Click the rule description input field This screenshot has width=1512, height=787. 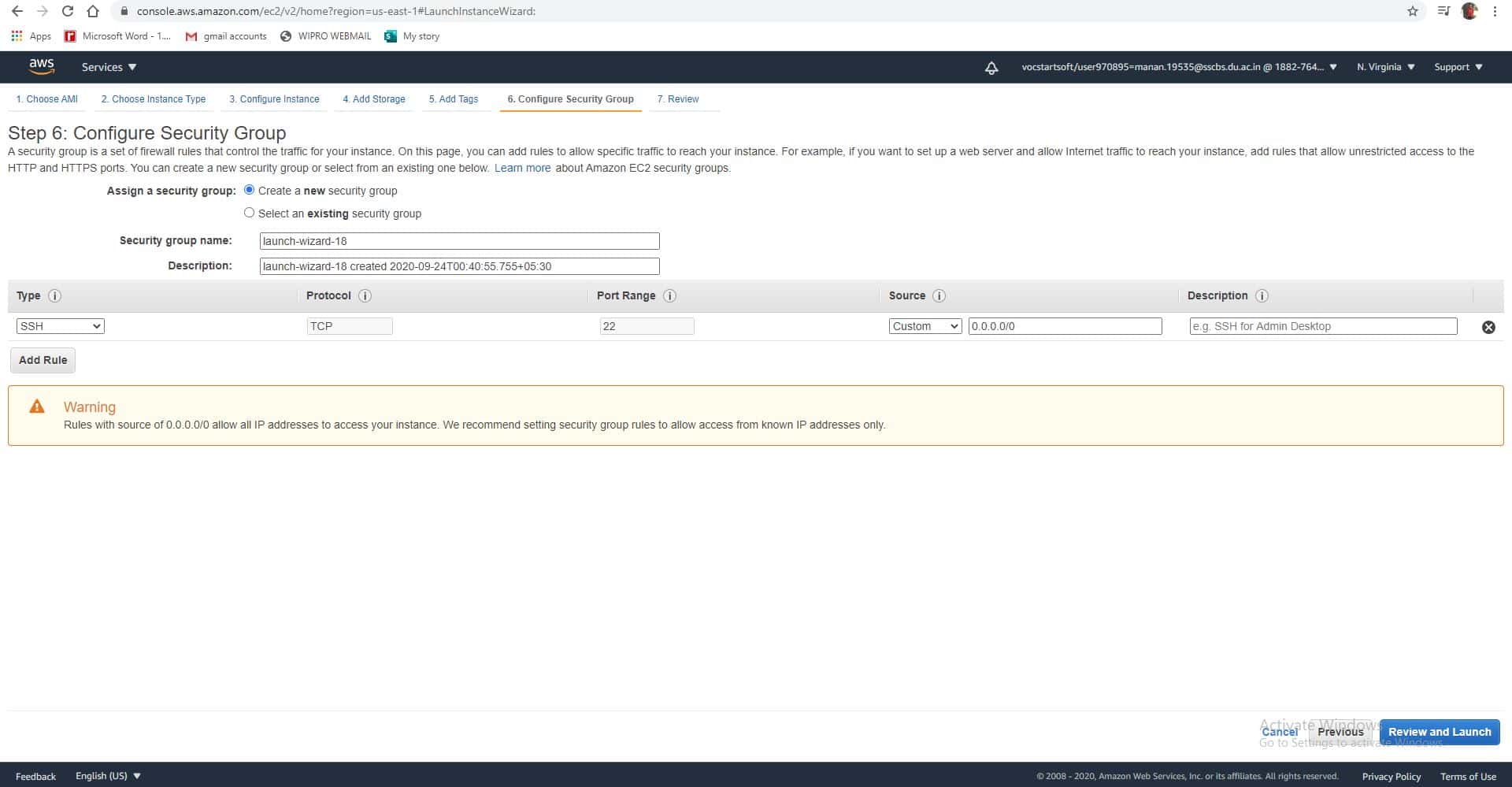(x=1324, y=326)
